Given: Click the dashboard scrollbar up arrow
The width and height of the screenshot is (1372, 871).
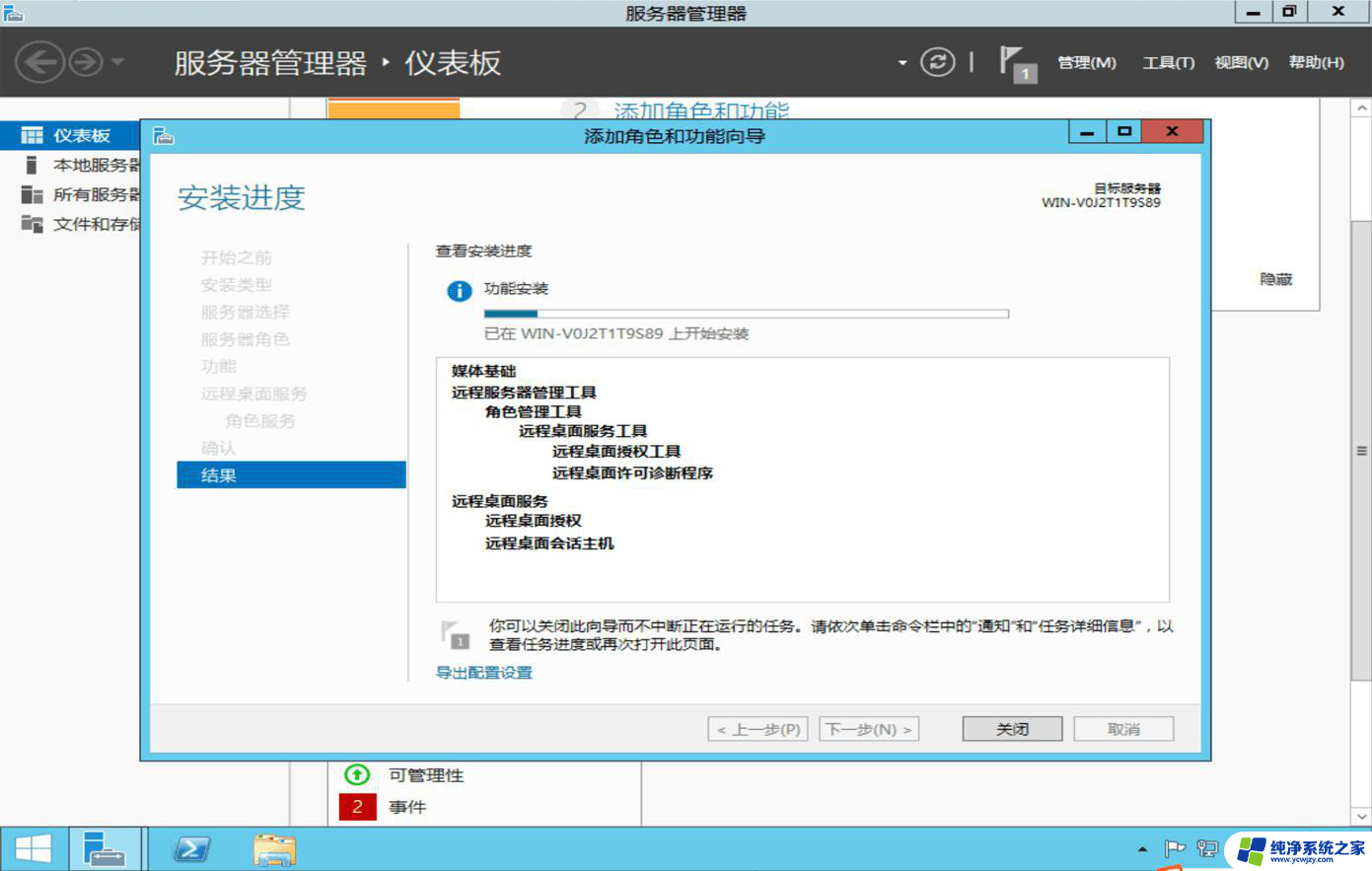Looking at the screenshot, I should (1361, 108).
